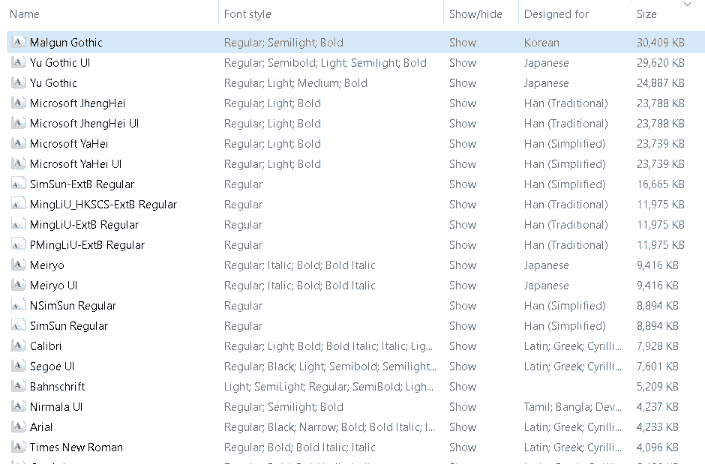Click Calibri's 'Regular; Light; Bold' style cell
705x464 pixels.
coord(328,346)
